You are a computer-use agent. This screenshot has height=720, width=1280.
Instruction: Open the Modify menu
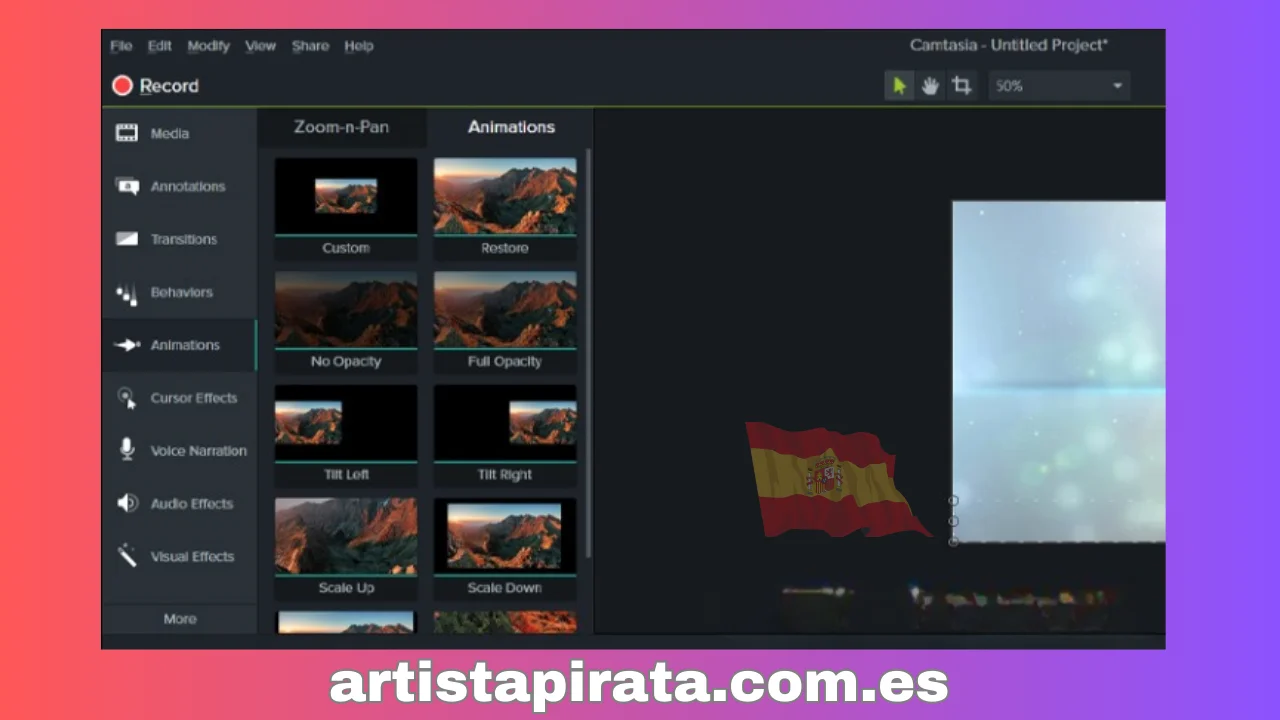(x=208, y=46)
